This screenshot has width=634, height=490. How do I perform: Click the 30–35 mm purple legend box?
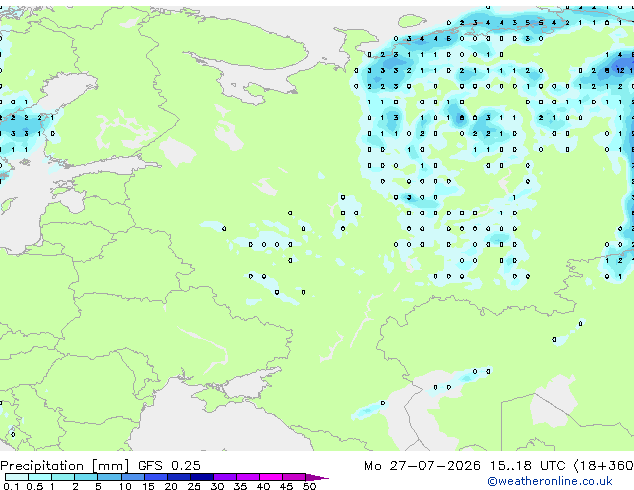click(x=225, y=477)
